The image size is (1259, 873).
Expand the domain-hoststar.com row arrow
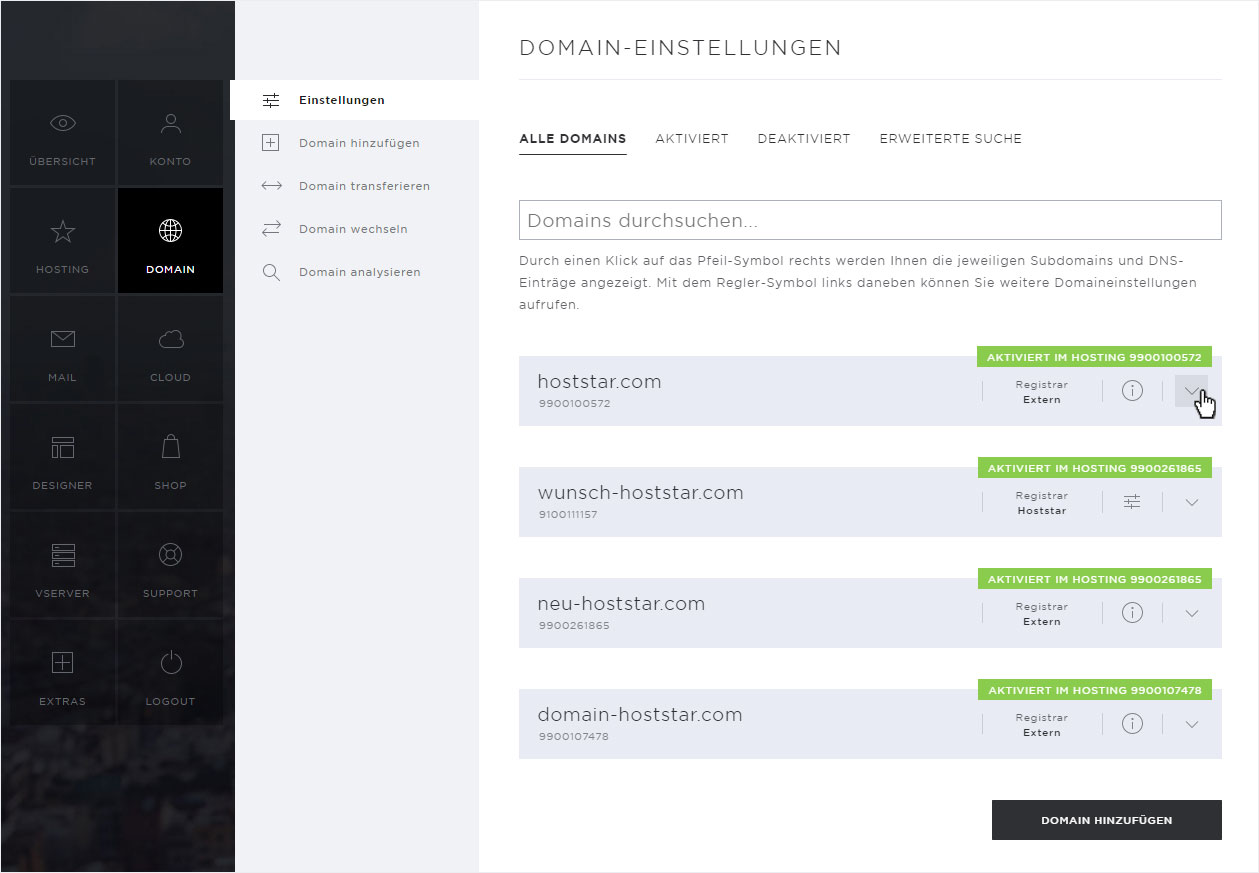click(1191, 724)
